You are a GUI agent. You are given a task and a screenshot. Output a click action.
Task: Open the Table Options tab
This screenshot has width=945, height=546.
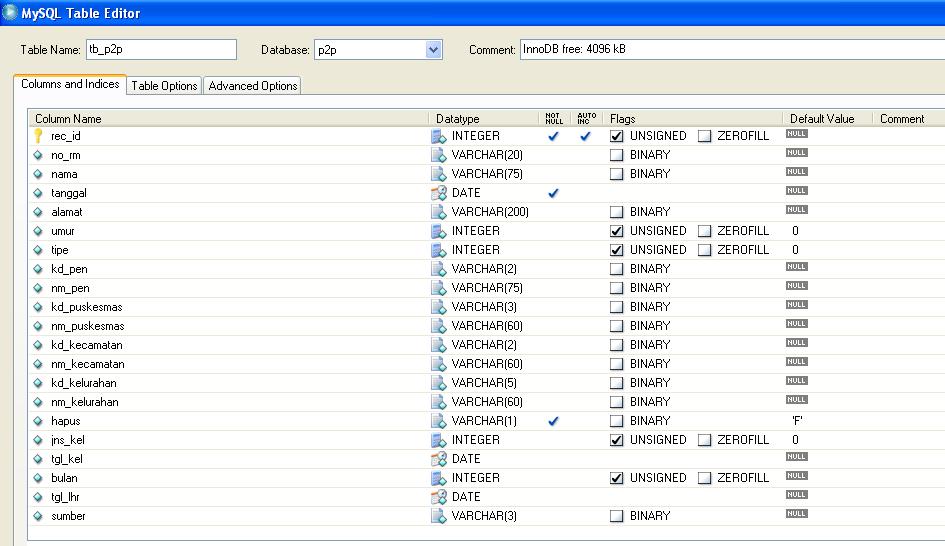pyautogui.click(x=165, y=86)
